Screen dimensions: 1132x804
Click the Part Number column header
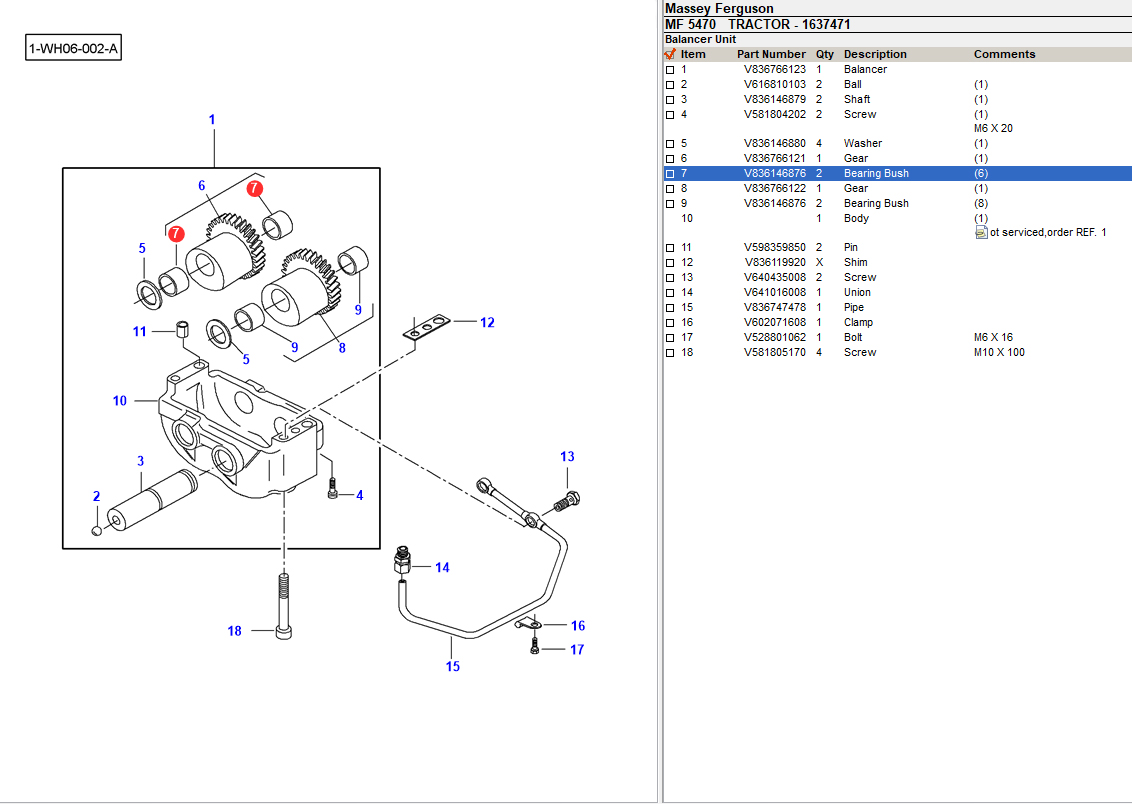tap(770, 54)
